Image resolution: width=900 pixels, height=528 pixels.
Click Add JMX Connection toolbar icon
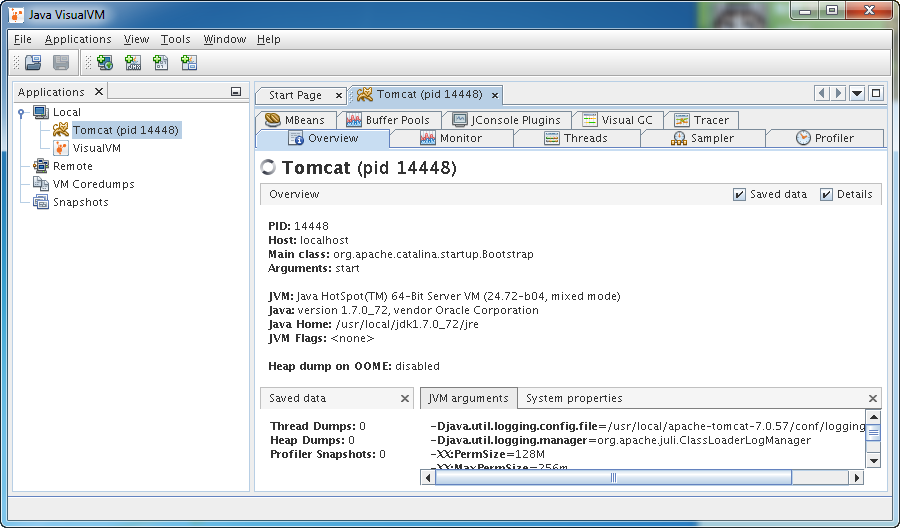pyautogui.click(x=133, y=63)
